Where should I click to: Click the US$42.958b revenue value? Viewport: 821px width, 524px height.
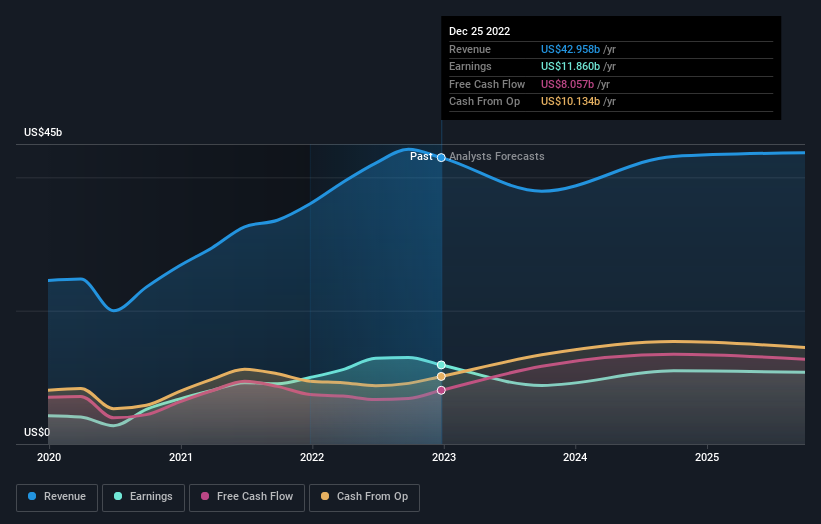point(570,49)
